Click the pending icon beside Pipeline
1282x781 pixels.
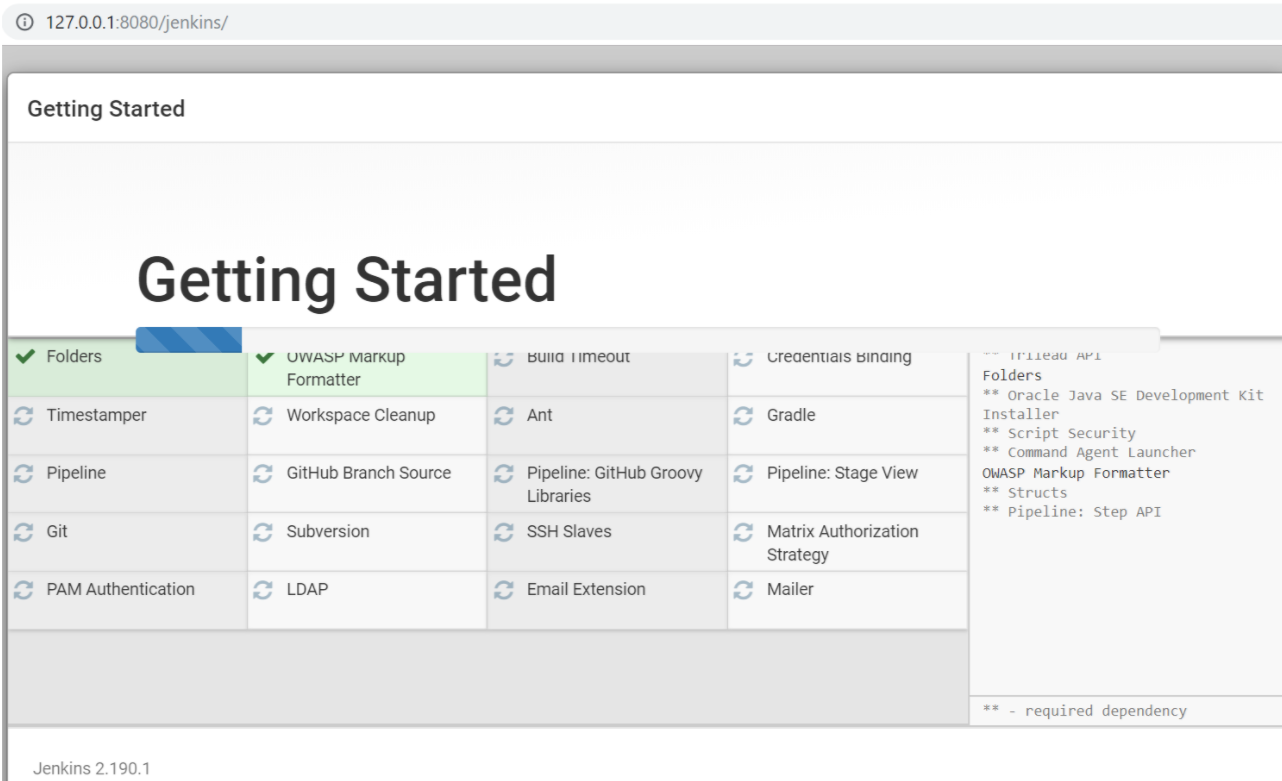pos(24,474)
